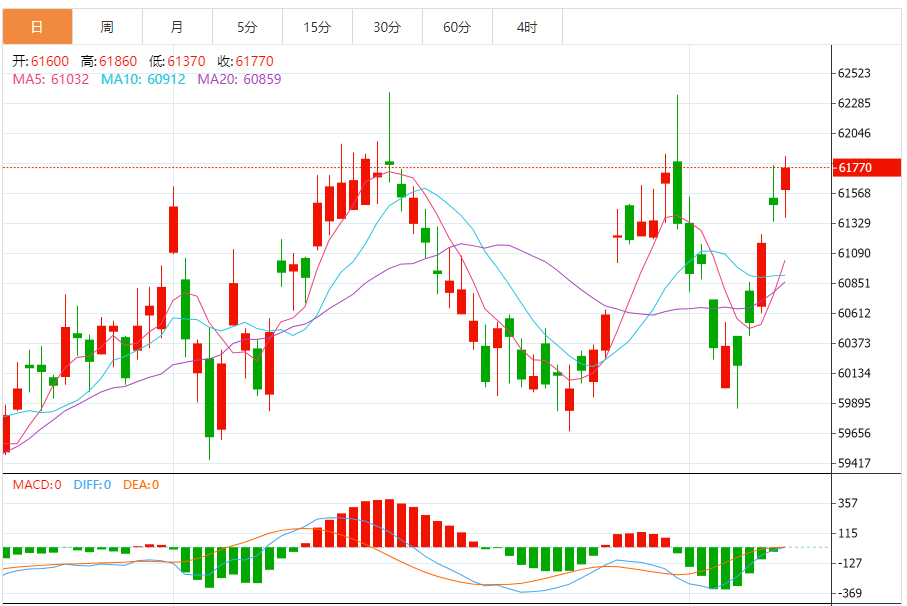
Task: Switch to monthly 月 chart tab
Action: coord(177,27)
